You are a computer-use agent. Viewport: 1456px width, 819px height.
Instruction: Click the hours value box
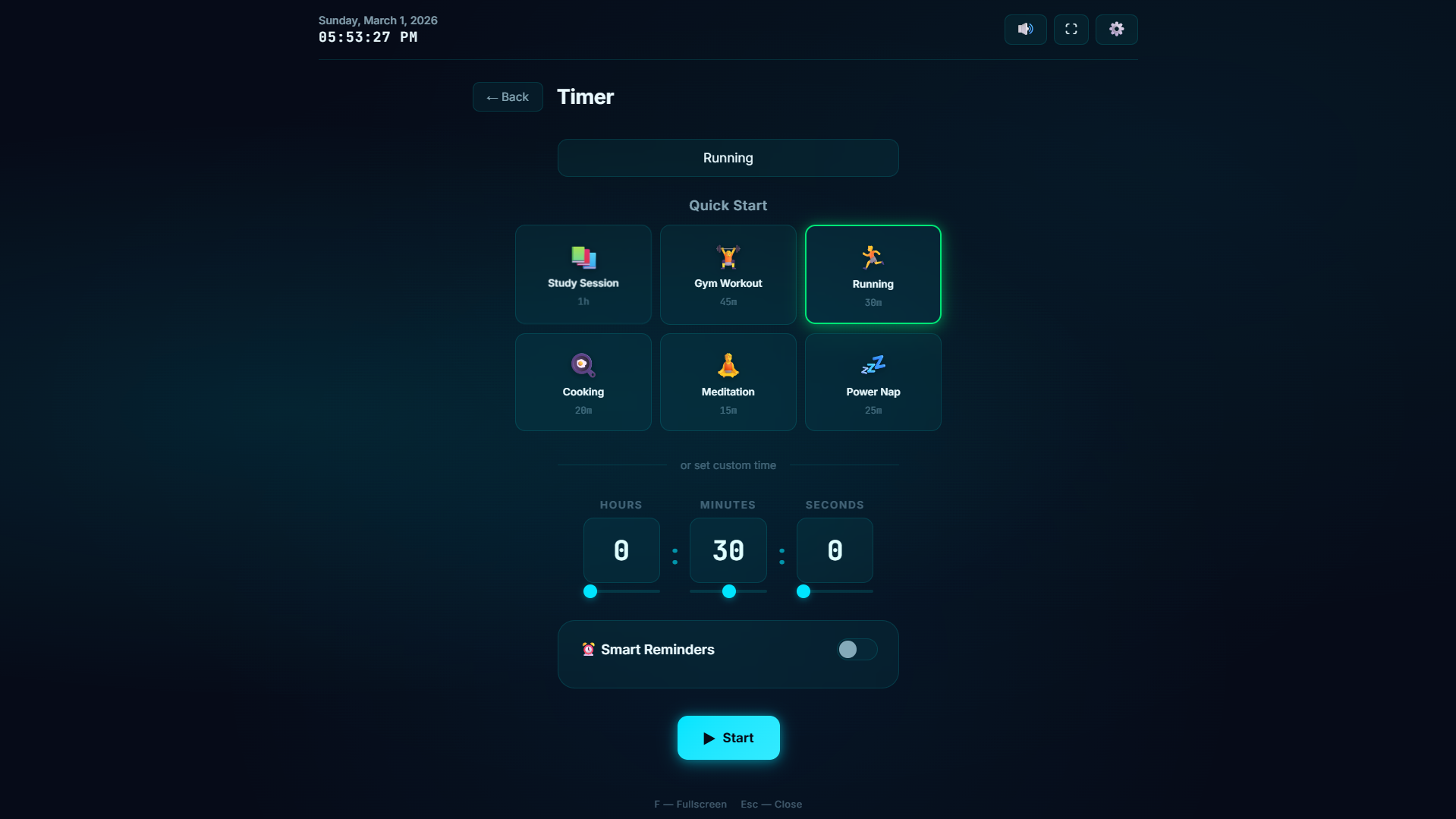click(x=621, y=550)
